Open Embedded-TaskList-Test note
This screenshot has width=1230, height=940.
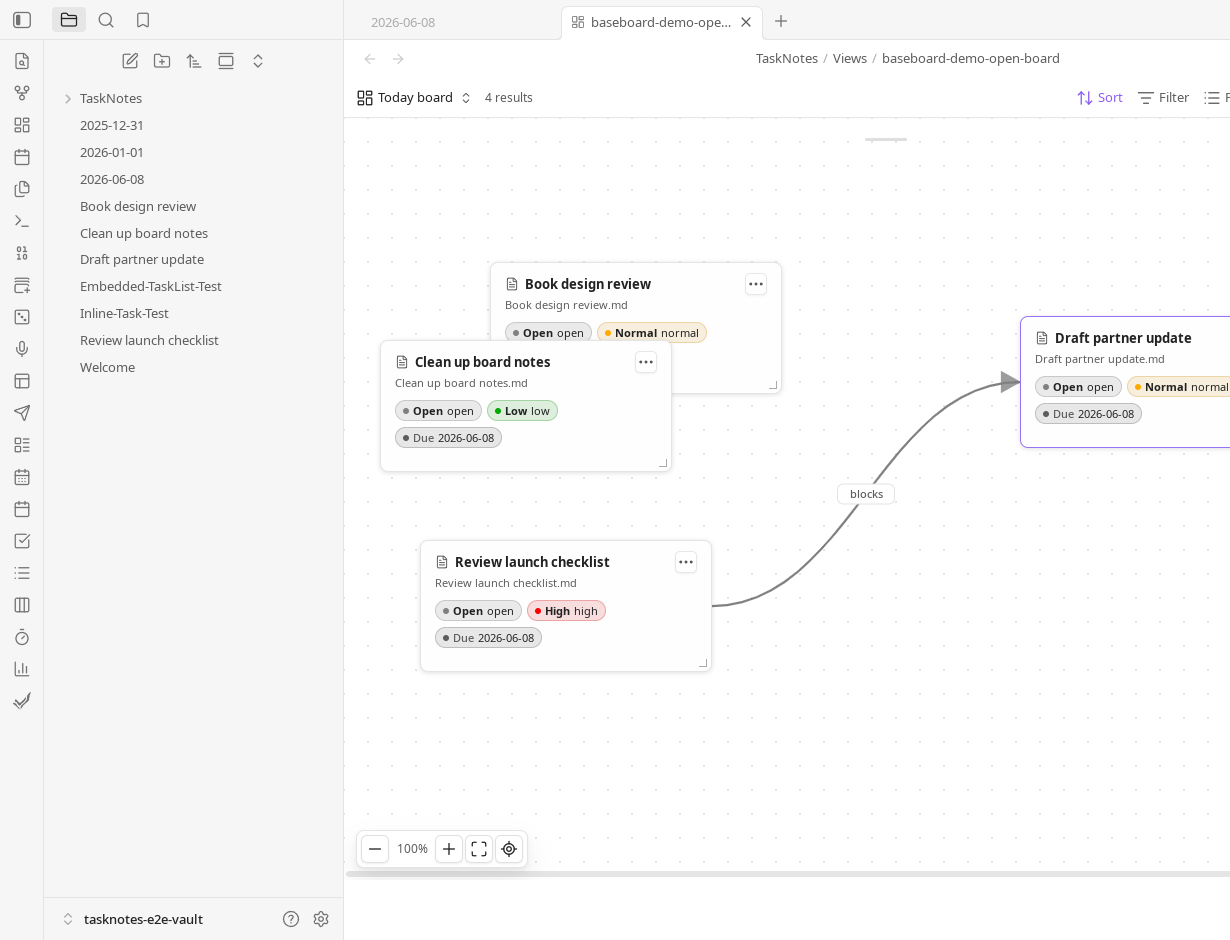coord(151,286)
